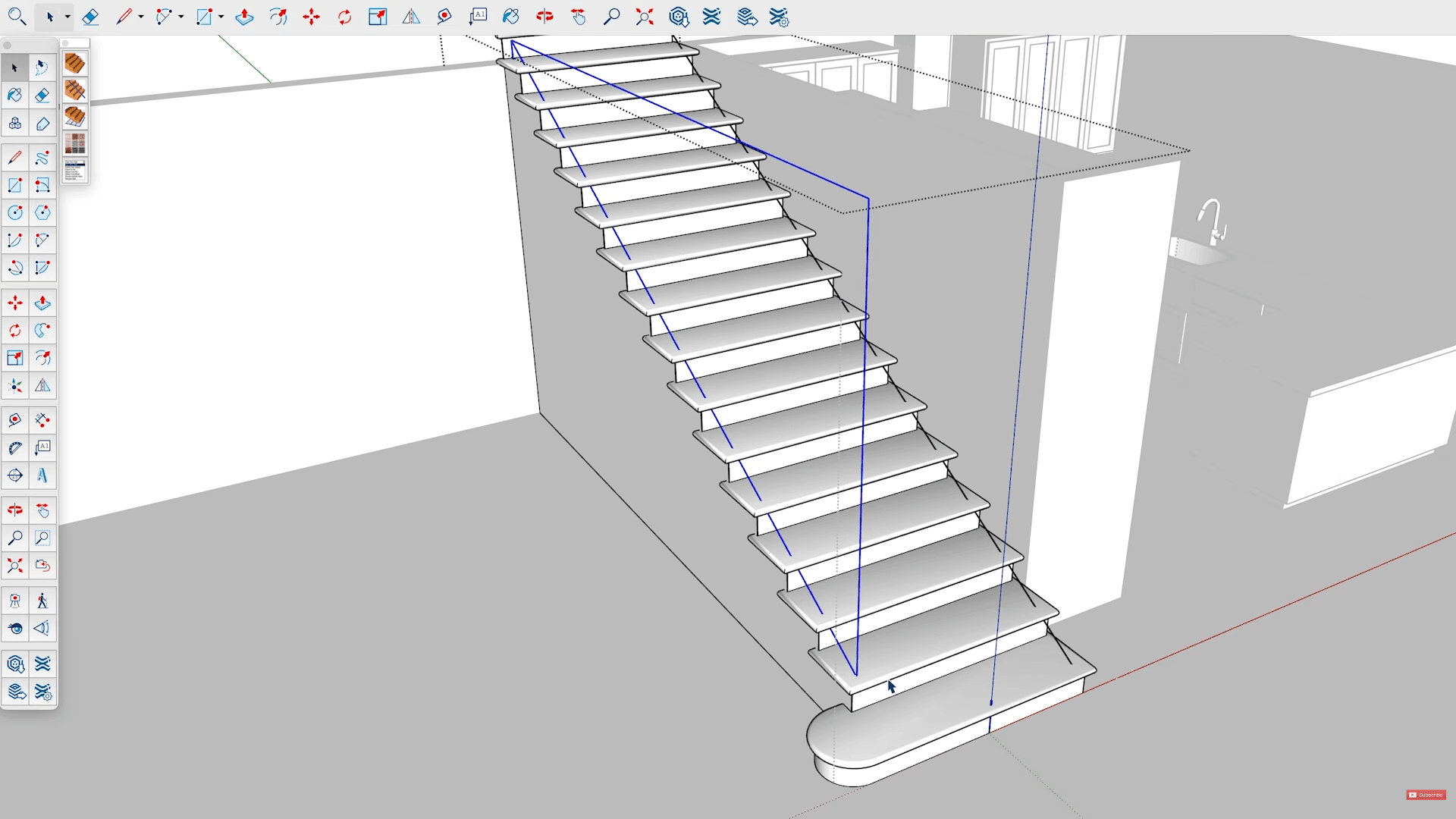Activate the Walk tool
The image size is (1456, 819).
coord(42,601)
